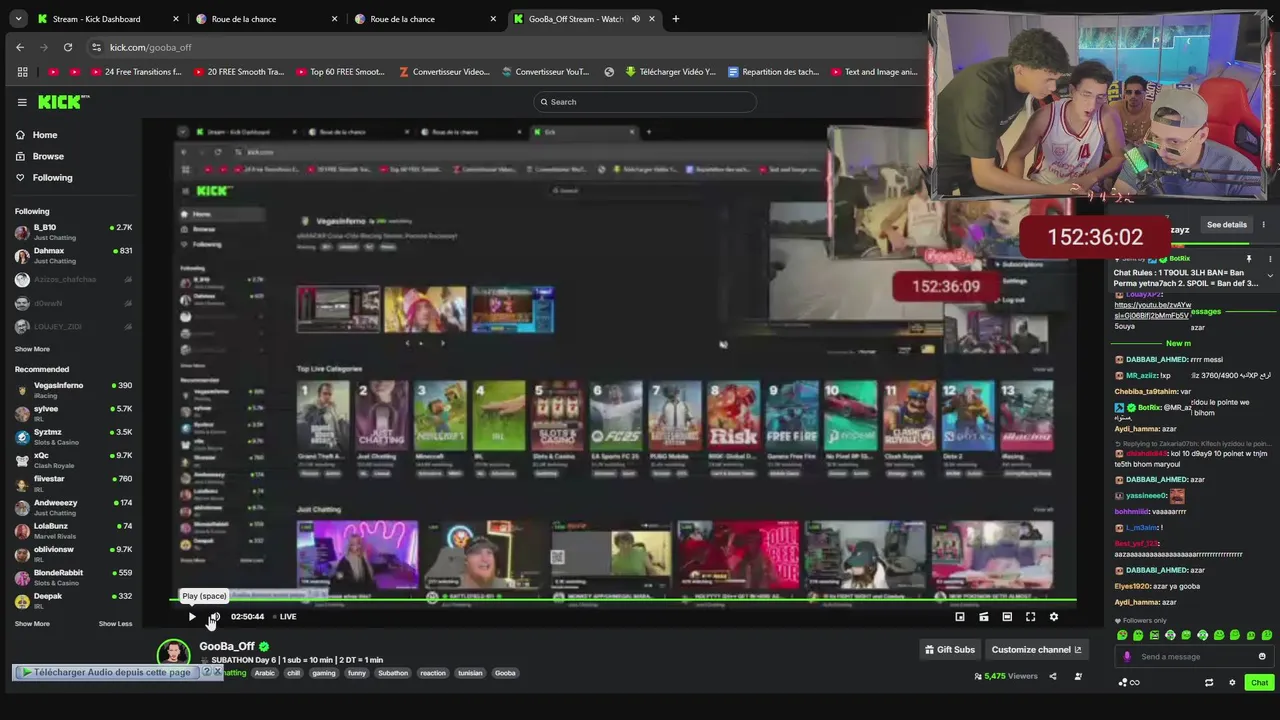This screenshot has height=720, width=1280.
Task: Open Dahmax channel in Following list
Action: 73,255
